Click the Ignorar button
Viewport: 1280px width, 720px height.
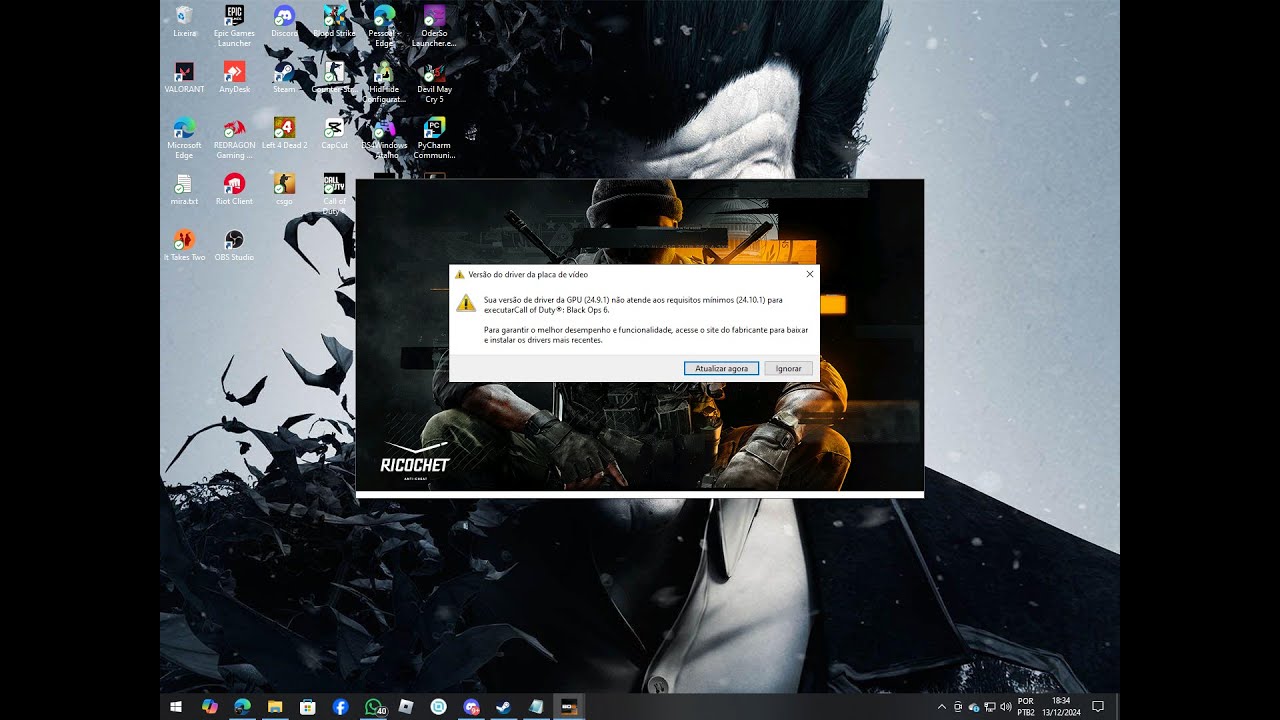pyautogui.click(x=788, y=368)
